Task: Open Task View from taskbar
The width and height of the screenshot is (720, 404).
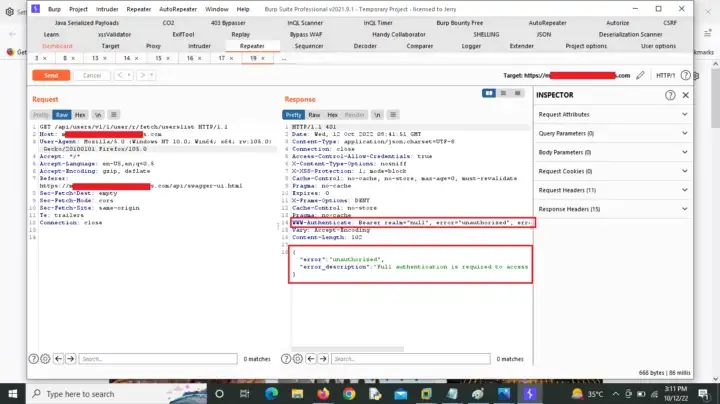Action: tap(244, 394)
